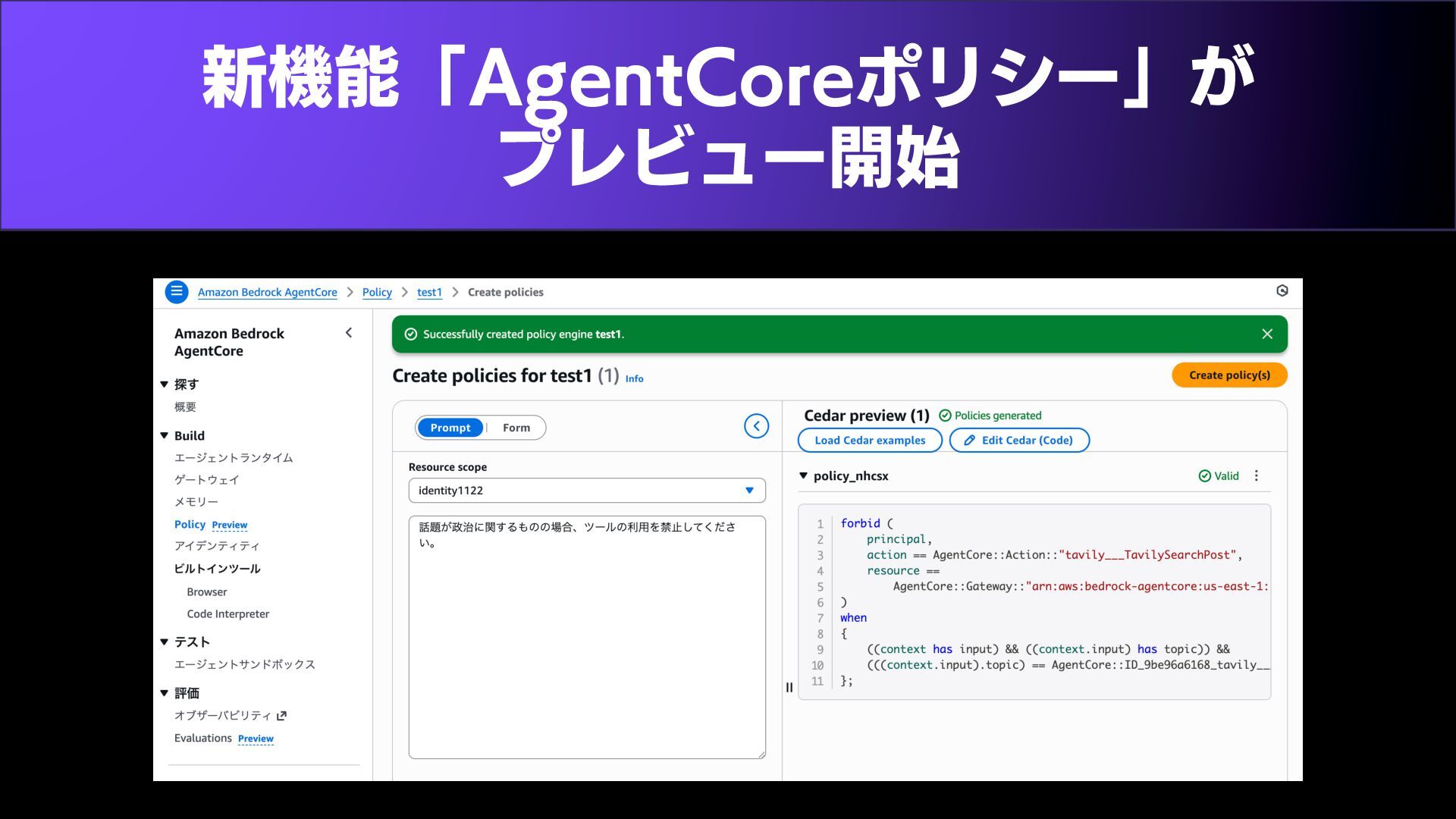Open the Resource scope identity1122 dropdown

click(x=586, y=491)
